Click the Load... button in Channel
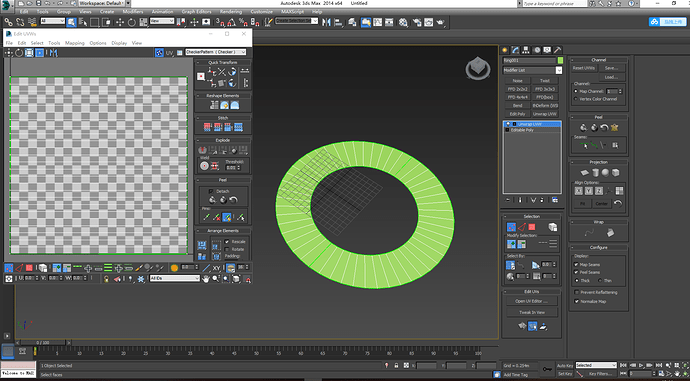The width and height of the screenshot is (690, 381). pos(611,77)
